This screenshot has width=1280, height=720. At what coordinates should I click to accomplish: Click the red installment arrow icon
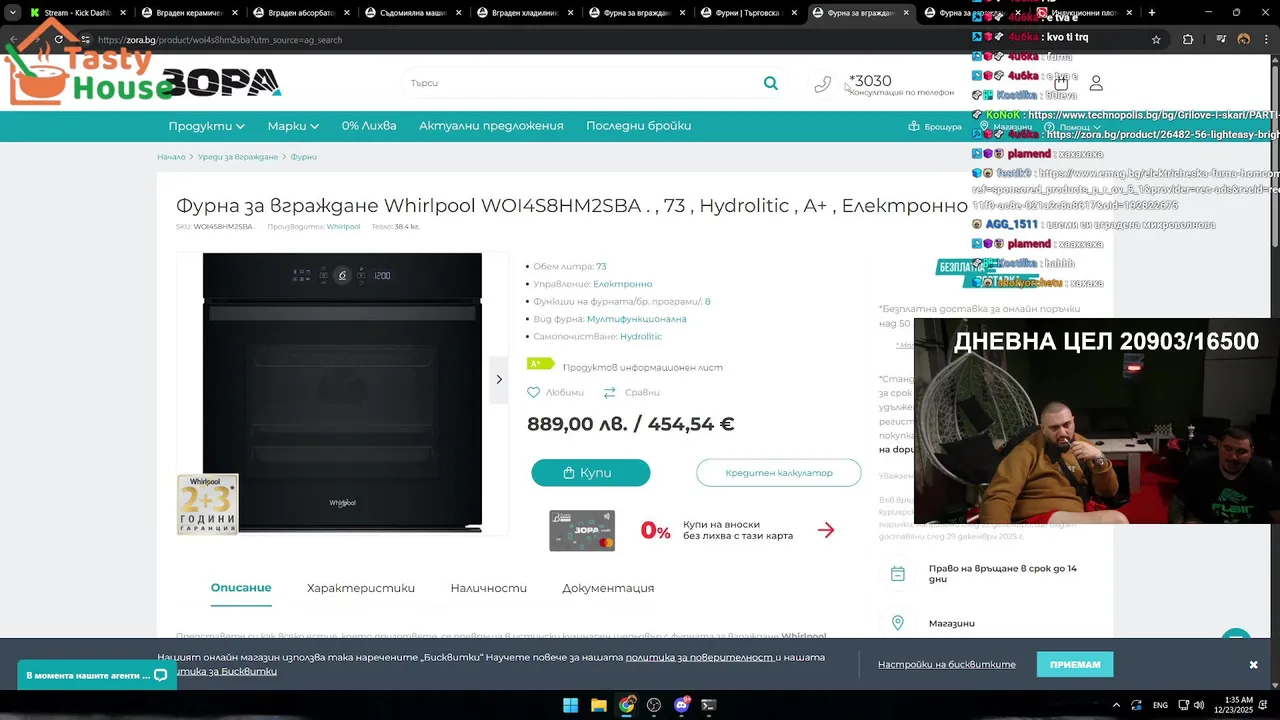[x=826, y=530]
